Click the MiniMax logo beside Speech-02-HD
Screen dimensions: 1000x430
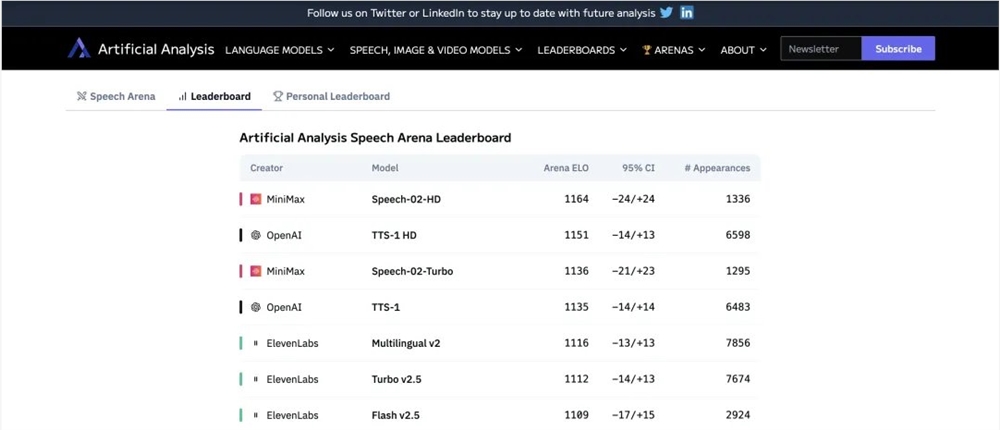256,199
